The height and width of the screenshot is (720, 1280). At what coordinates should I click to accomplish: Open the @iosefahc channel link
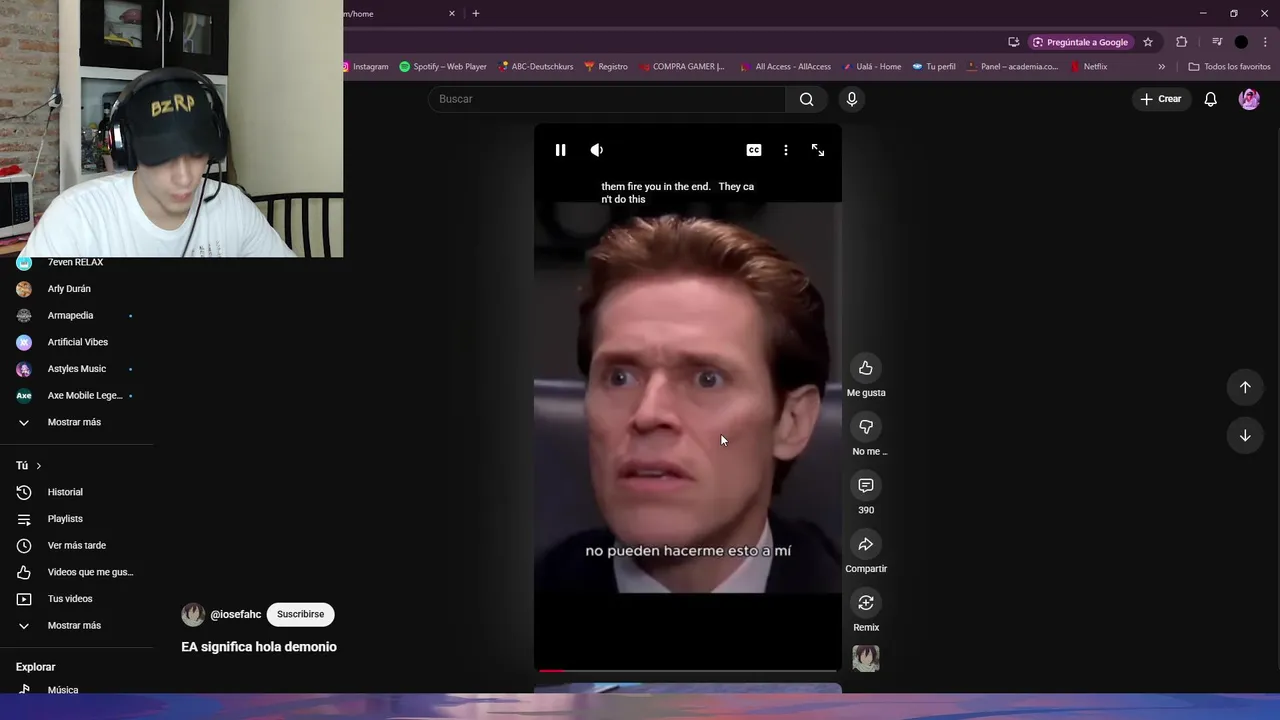[x=236, y=615]
